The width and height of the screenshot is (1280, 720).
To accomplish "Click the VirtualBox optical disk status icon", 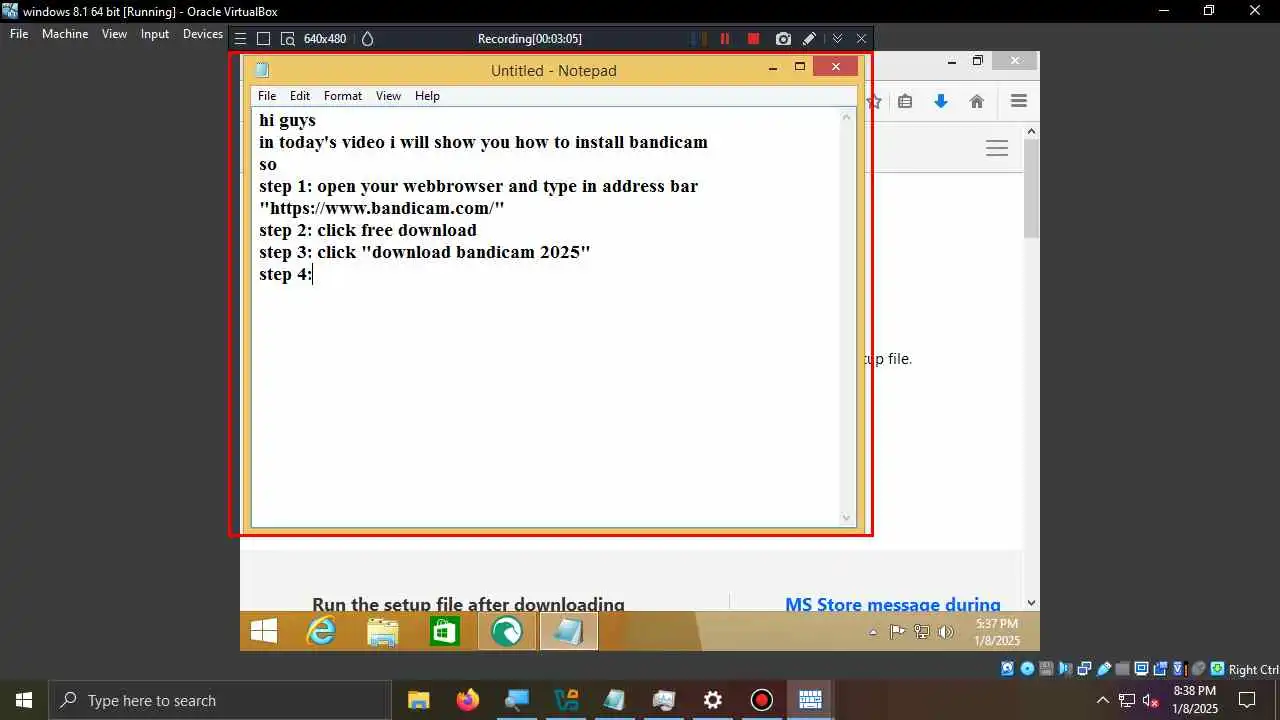I will [1027, 669].
